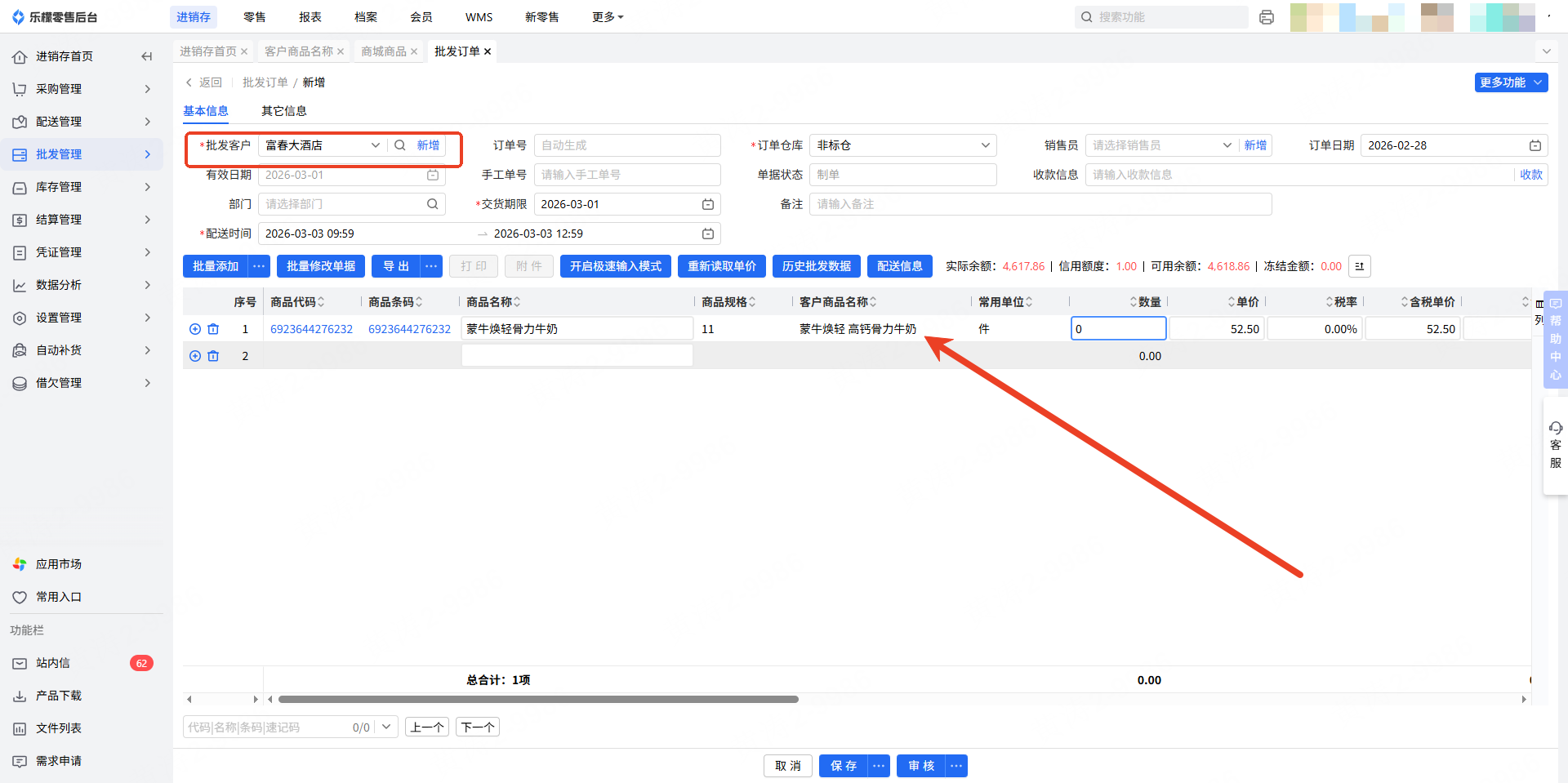Click the add-row plus icon in row 1

point(195,329)
